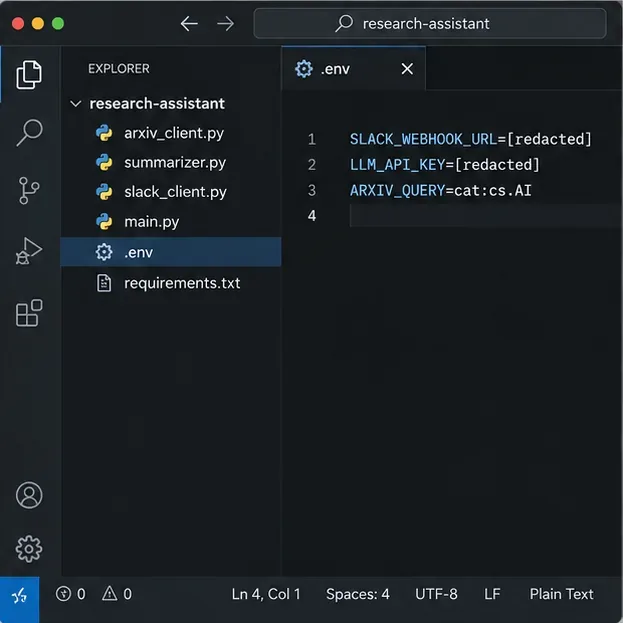This screenshot has height=623, width=623.
Task: Click ARXIV_QUERY on line 3
Action: tap(397, 191)
